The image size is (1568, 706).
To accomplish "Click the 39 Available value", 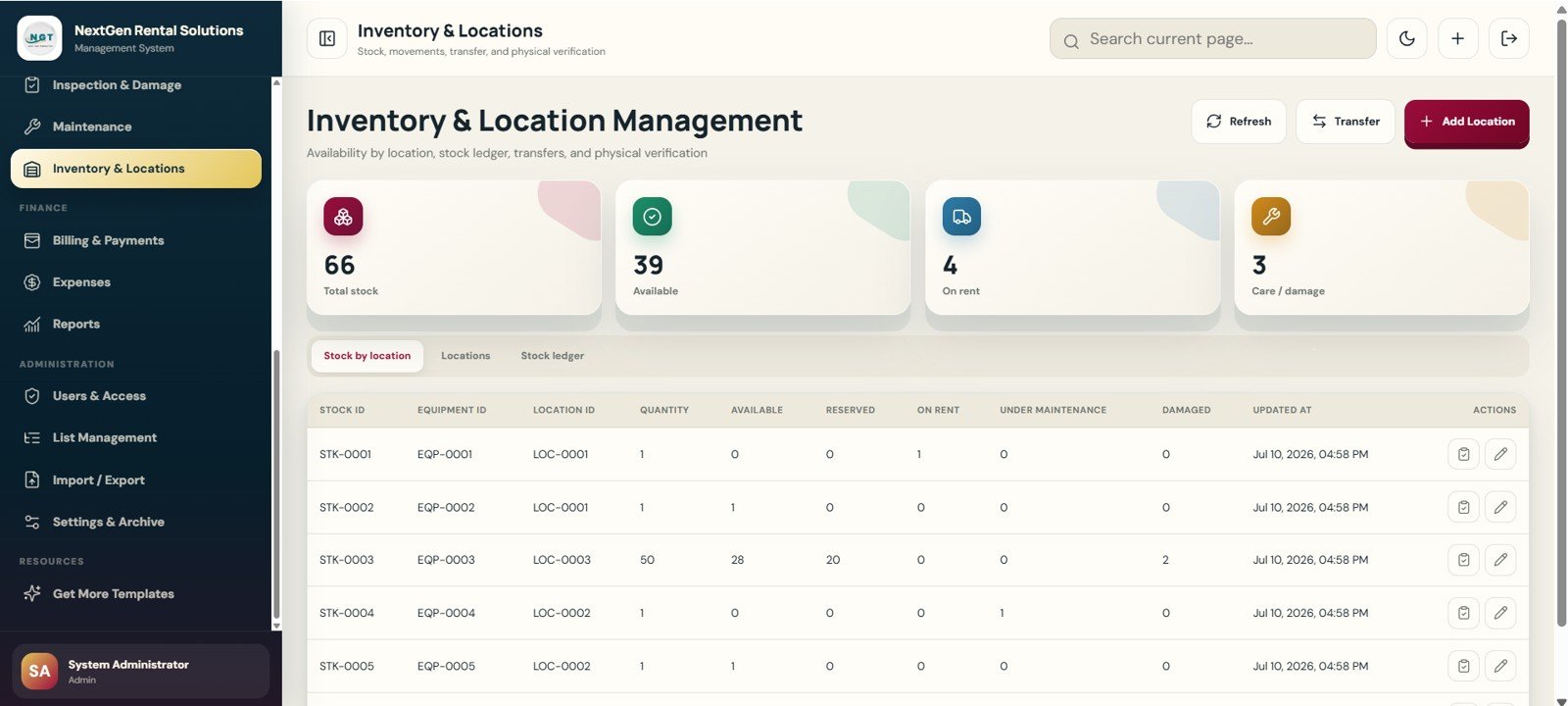I will click(x=648, y=265).
